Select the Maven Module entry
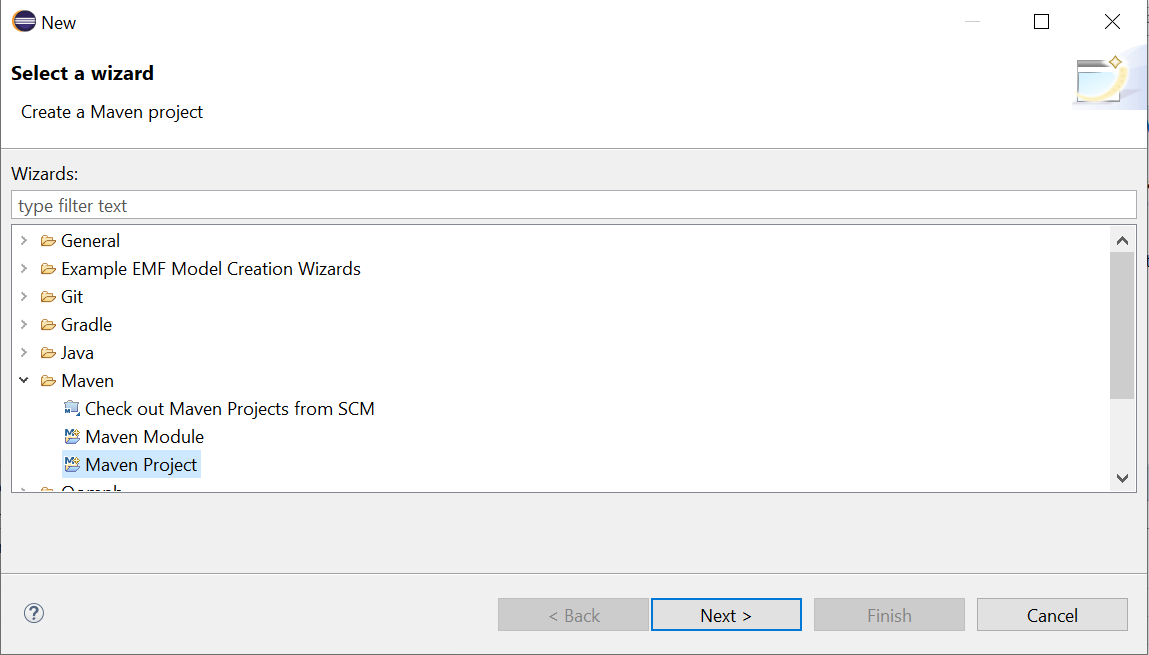The height and width of the screenshot is (655, 1149). (144, 437)
